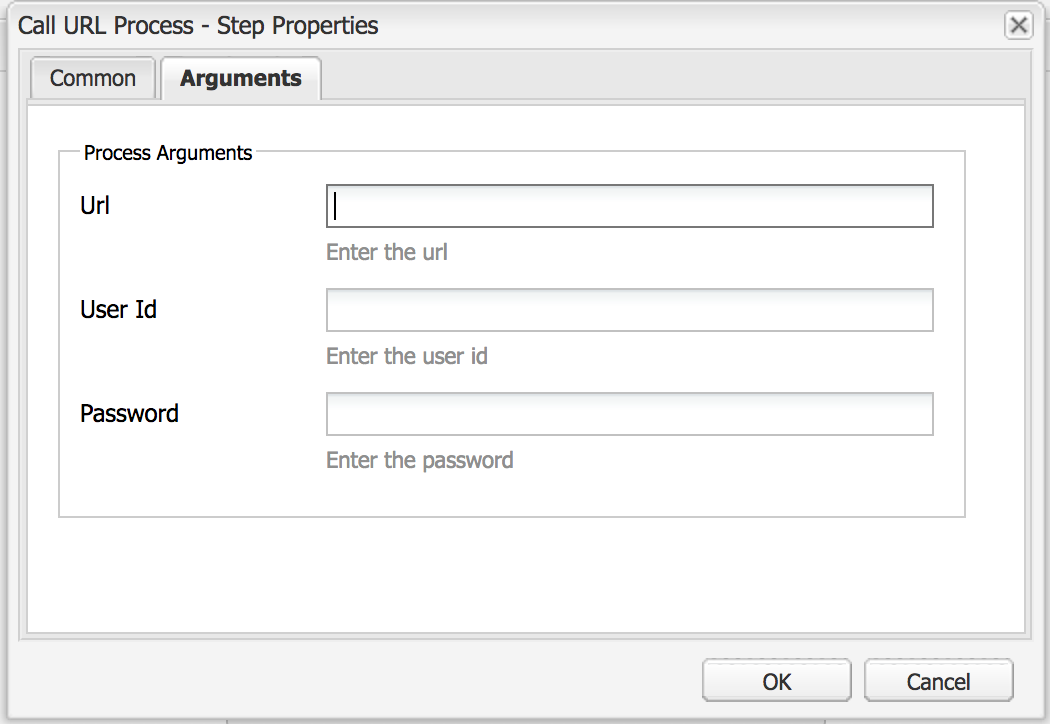Click the 'Enter the password' hint text
This screenshot has height=724, width=1050.
coord(420,460)
